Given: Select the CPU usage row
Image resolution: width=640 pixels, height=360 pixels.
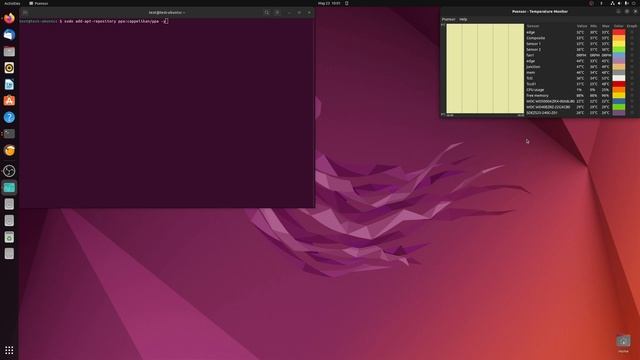Looking at the screenshot, I should click(582, 90).
